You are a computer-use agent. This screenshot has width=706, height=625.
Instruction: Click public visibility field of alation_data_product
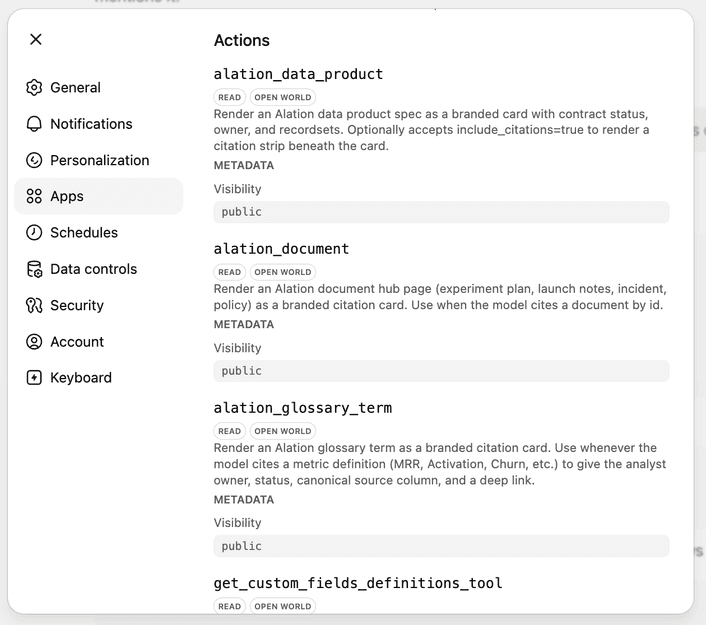(441, 212)
